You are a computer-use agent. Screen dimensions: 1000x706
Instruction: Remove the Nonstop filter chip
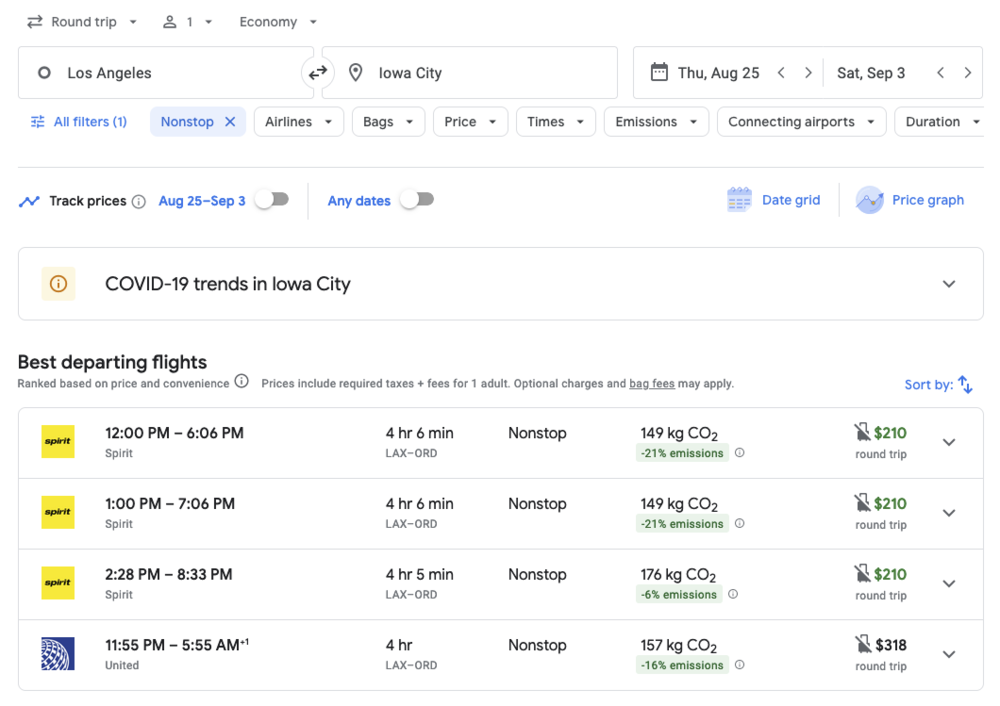tap(230, 122)
